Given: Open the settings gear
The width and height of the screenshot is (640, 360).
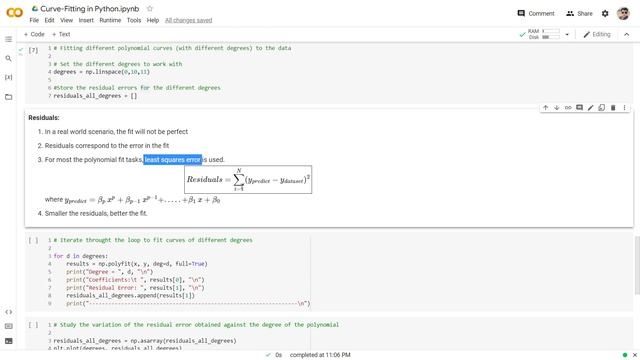Looking at the screenshot, I should click(605, 13).
